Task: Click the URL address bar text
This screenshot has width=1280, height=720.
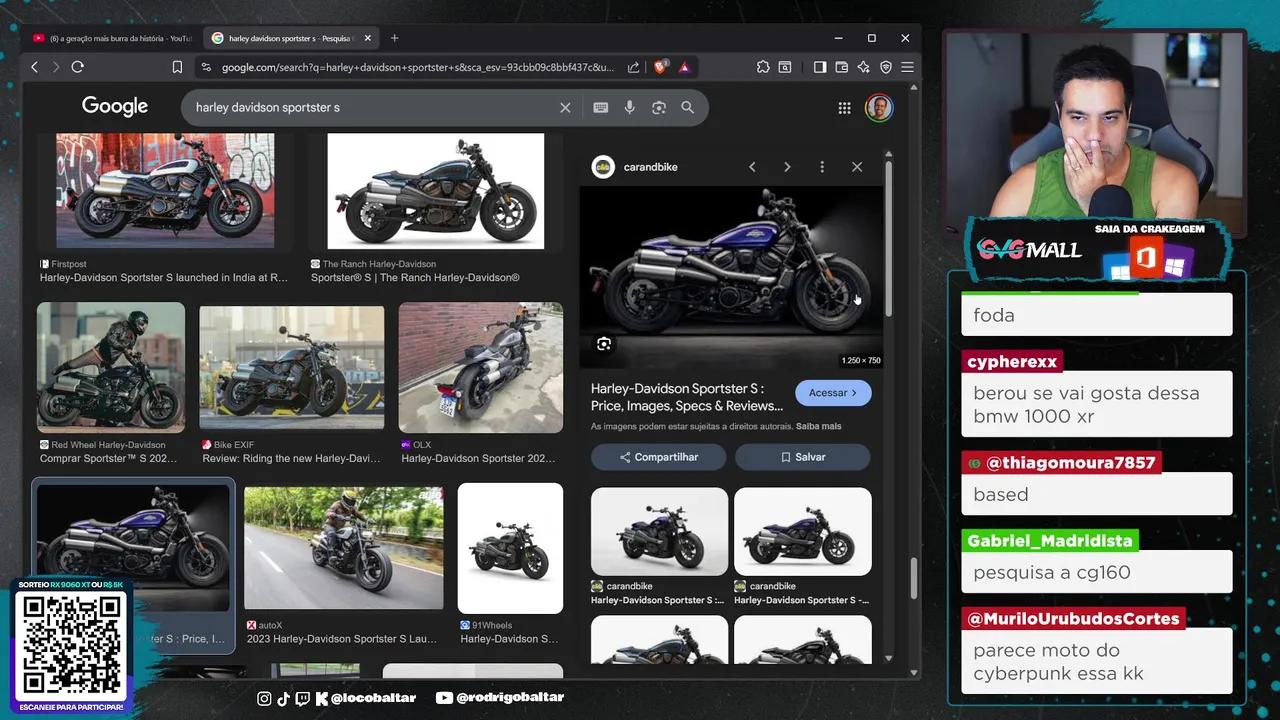Action: pos(417,67)
